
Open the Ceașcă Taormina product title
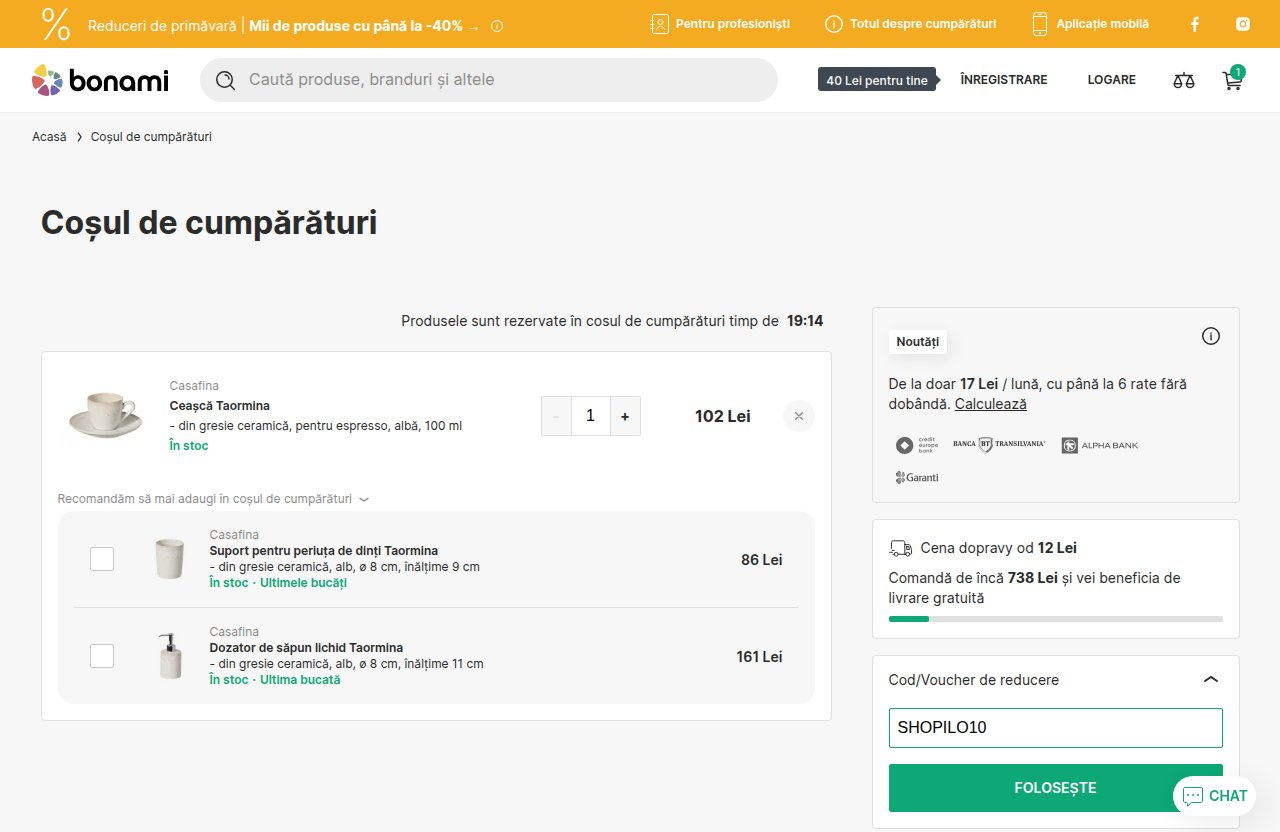[x=220, y=406]
